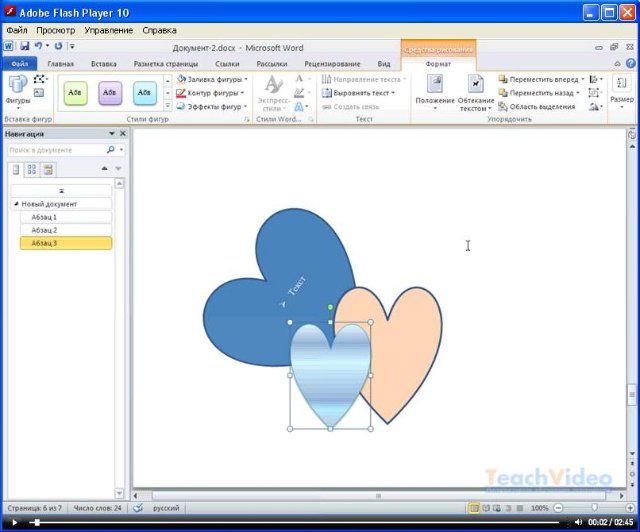This screenshot has width=640, height=532.
Task: Select the yellow-green shape style preset
Action: point(75,92)
